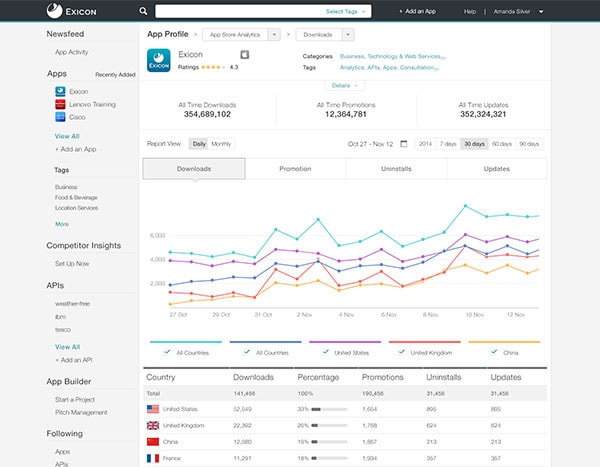The width and height of the screenshot is (600, 467).
Task: Select the 7 days range button
Action: (x=448, y=144)
